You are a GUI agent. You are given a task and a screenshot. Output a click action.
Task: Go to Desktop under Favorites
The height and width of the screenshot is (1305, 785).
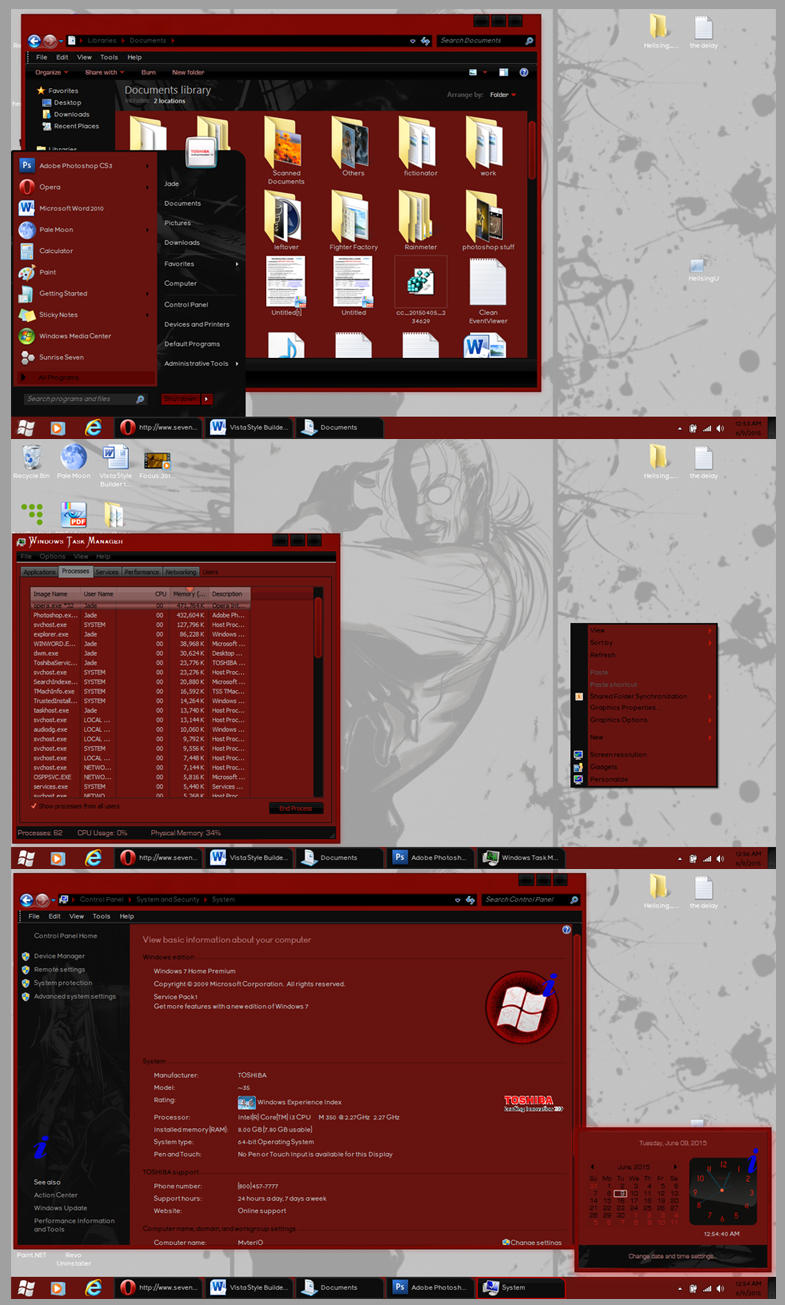[67, 102]
